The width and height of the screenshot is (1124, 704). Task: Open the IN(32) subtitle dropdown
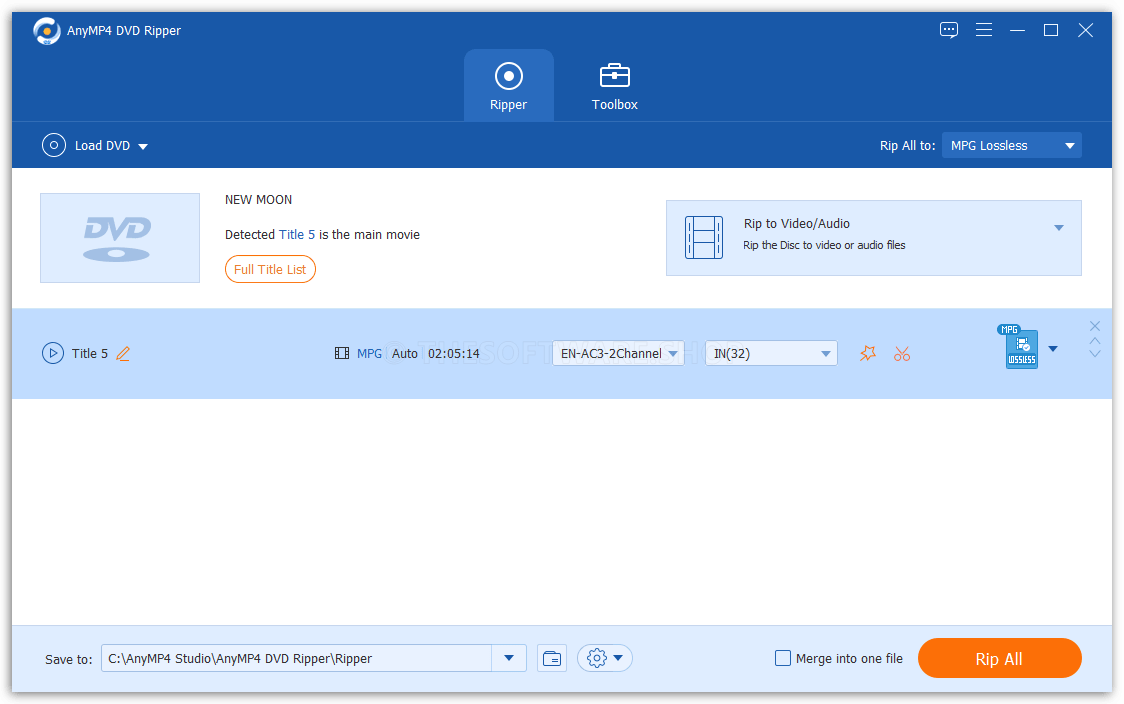pos(771,353)
